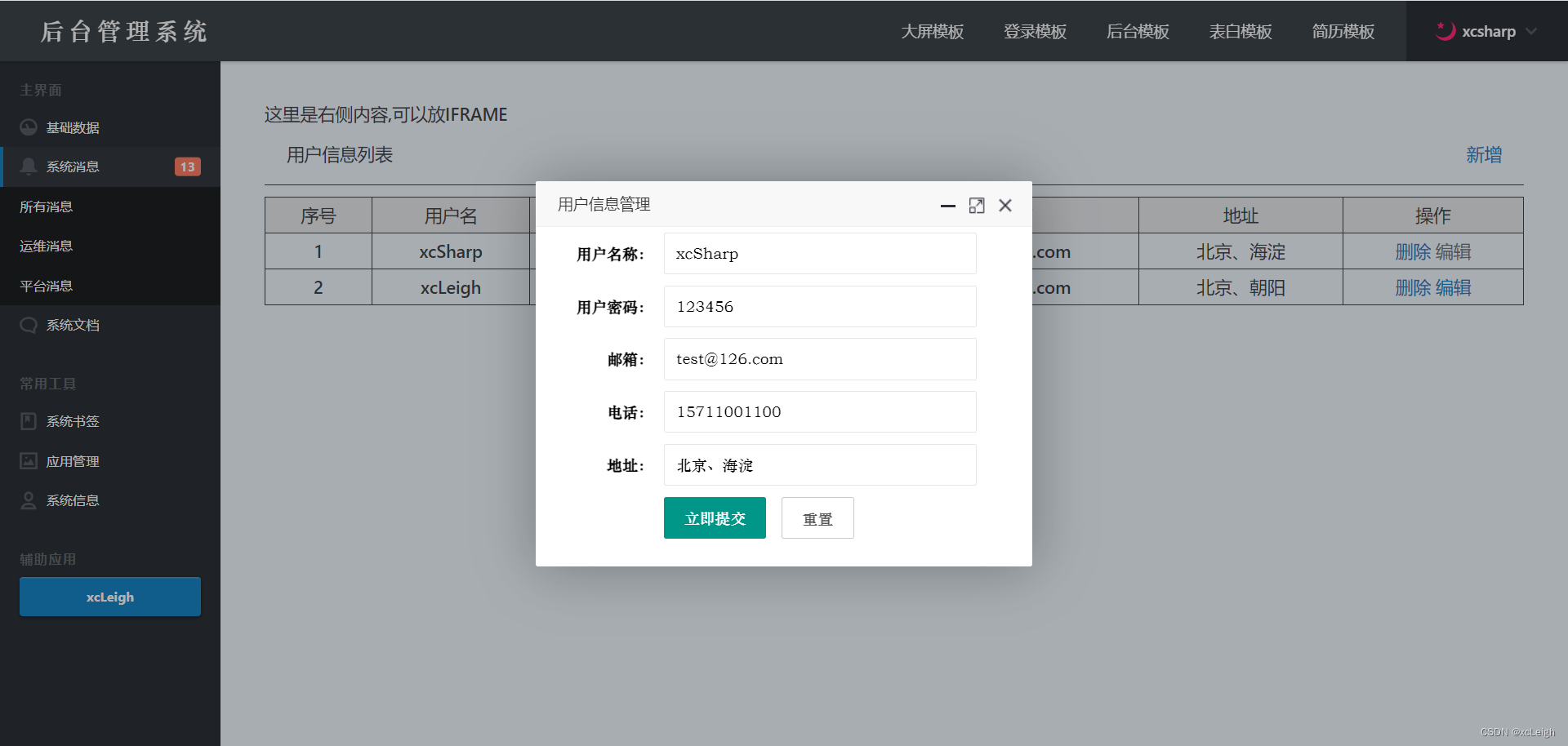Close the 用户信息管理 dialog
This screenshot has width=1568, height=746.
[1005, 206]
